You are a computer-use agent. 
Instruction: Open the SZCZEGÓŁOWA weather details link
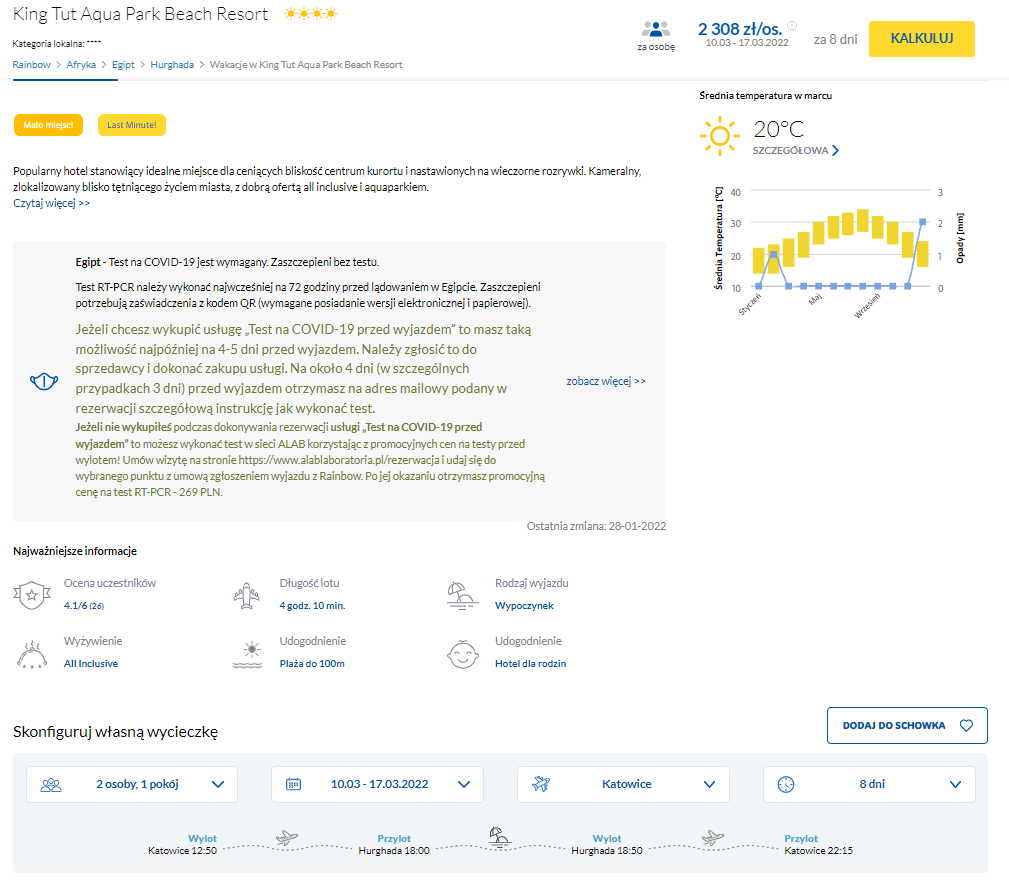click(796, 150)
